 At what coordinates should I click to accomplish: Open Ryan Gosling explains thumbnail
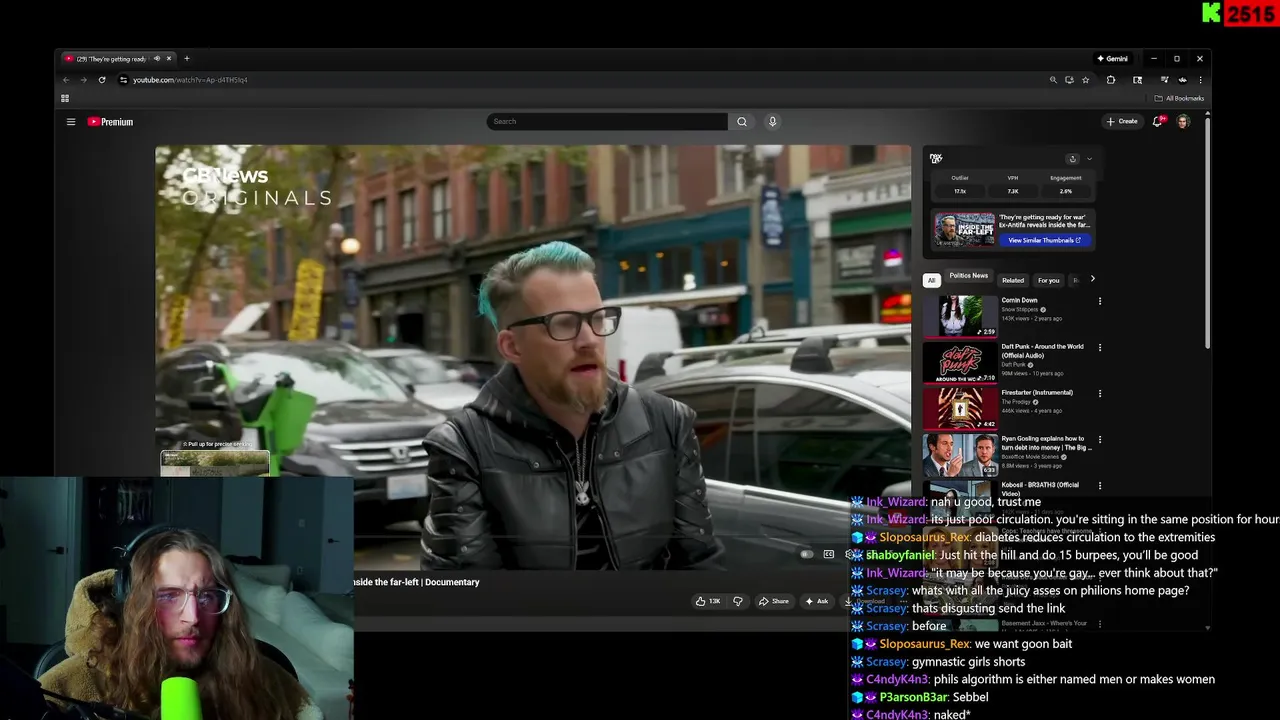coord(960,454)
